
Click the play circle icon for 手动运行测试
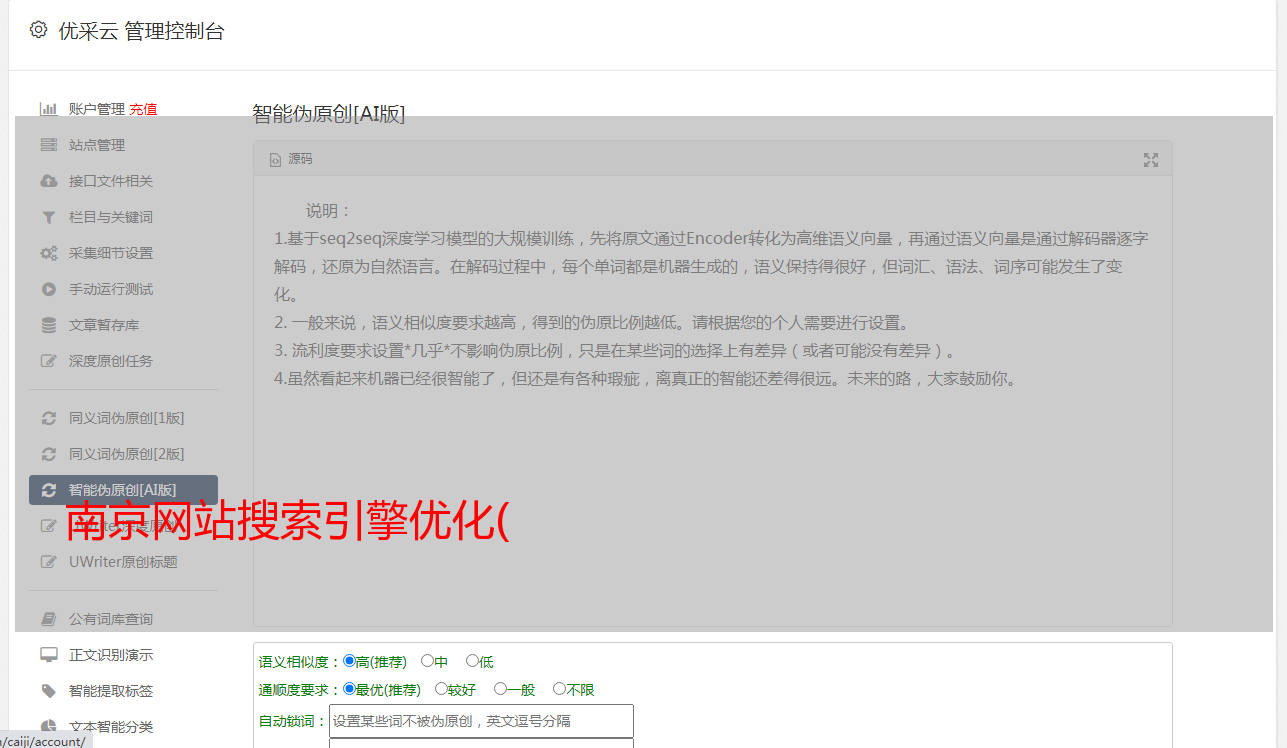[48, 289]
